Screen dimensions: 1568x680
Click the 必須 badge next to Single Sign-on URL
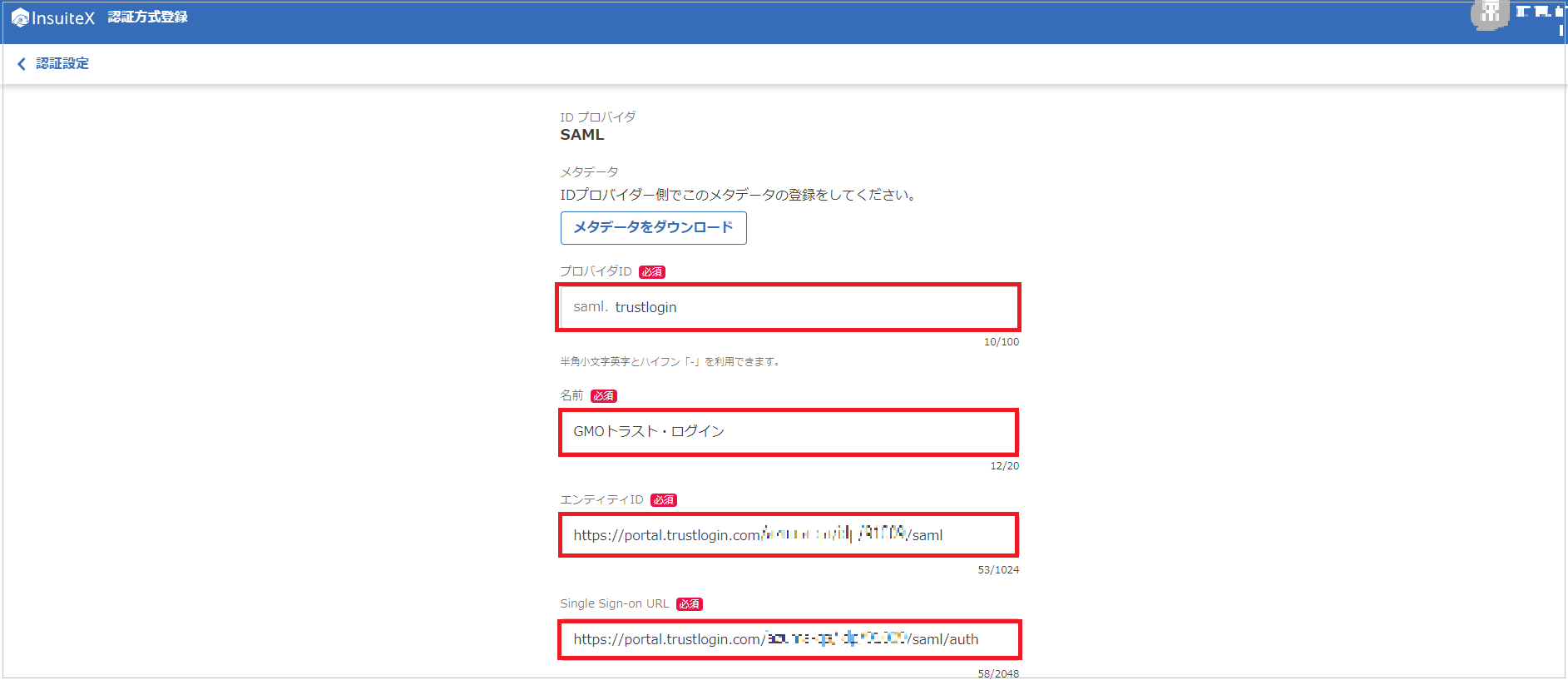pyautogui.click(x=690, y=604)
